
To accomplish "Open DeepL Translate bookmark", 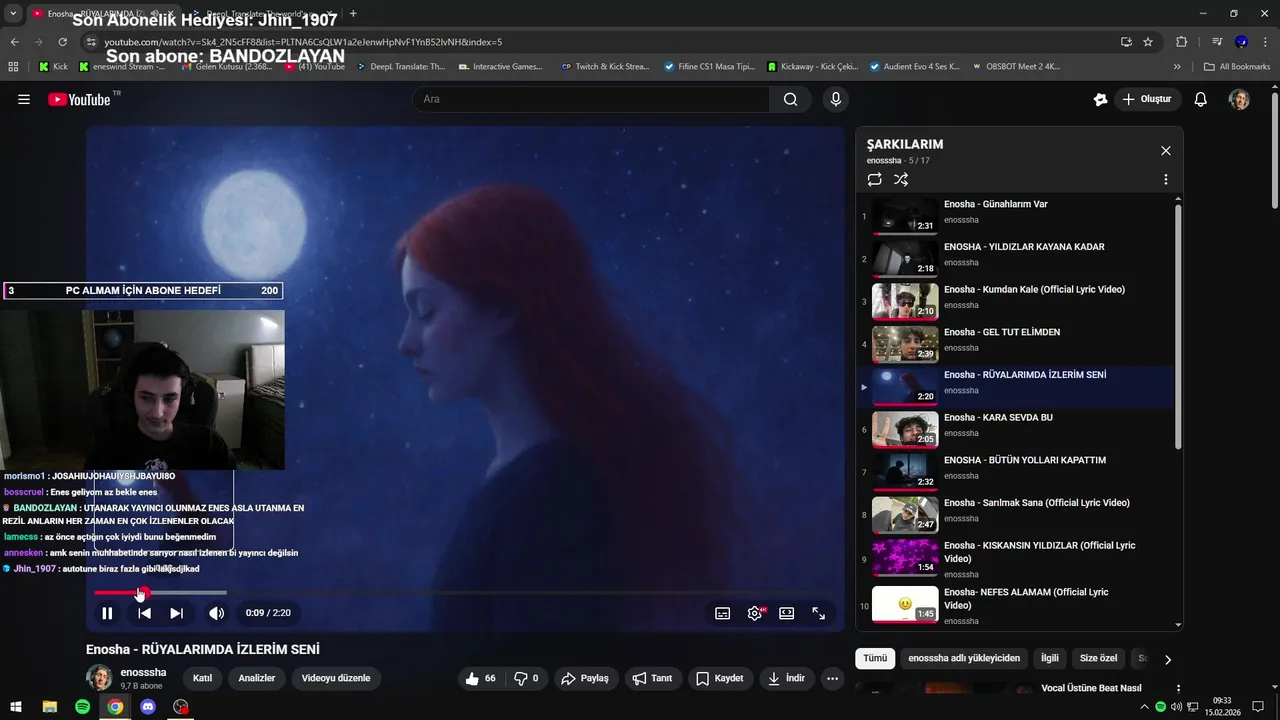I will (400, 67).
